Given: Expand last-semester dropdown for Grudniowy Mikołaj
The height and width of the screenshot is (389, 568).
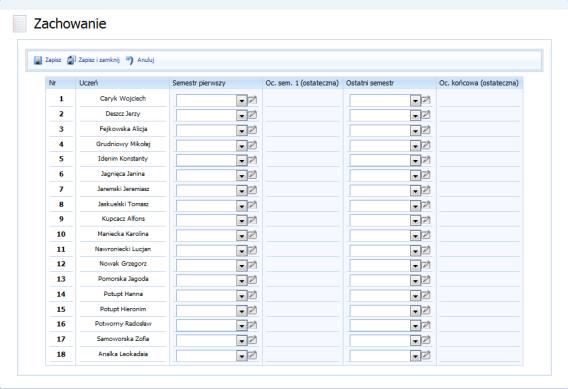Looking at the screenshot, I should pyautogui.click(x=415, y=146).
